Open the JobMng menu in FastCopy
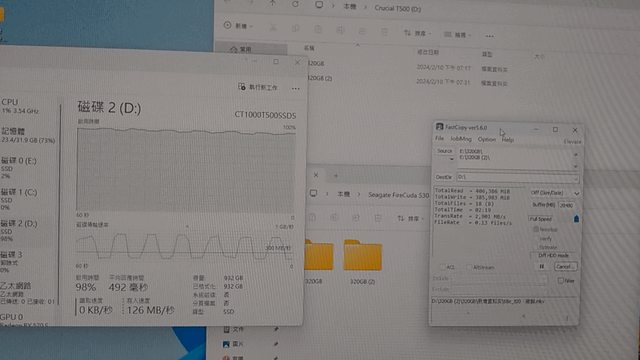 pos(461,139)
